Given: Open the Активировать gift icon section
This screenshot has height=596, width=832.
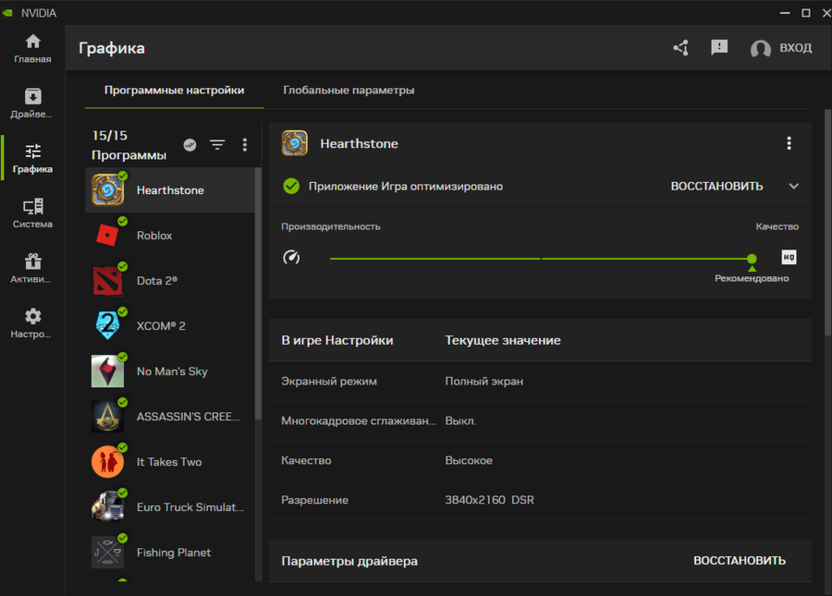Looking at the screenshot, I should click(x=32, y=268).
